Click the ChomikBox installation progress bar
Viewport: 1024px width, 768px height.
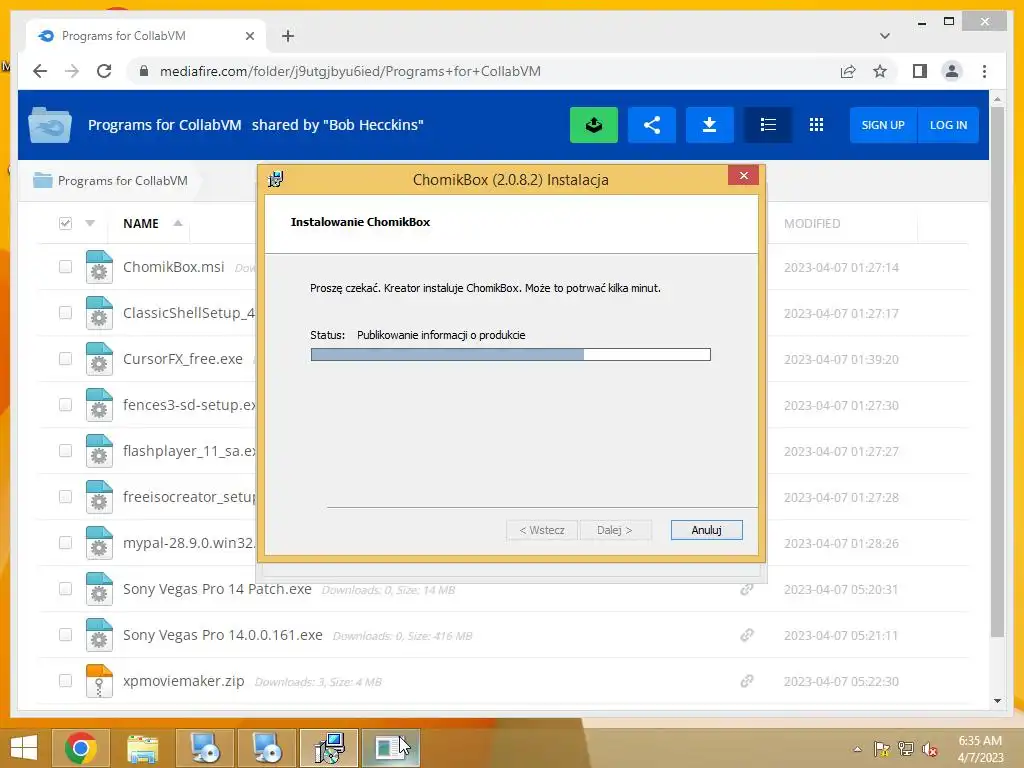click(x=511, y=355)
